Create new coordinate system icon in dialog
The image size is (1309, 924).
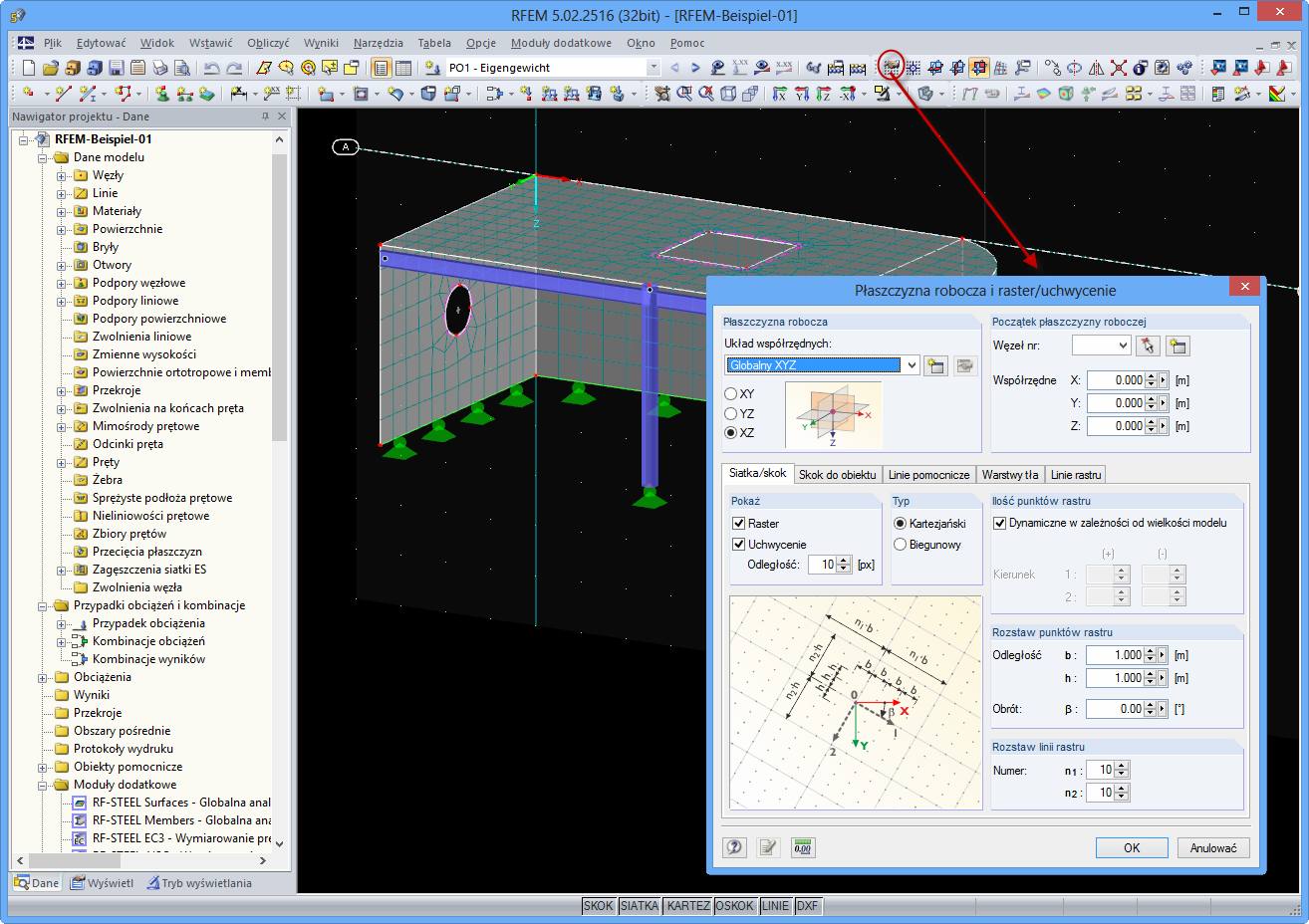click(935, 365)
